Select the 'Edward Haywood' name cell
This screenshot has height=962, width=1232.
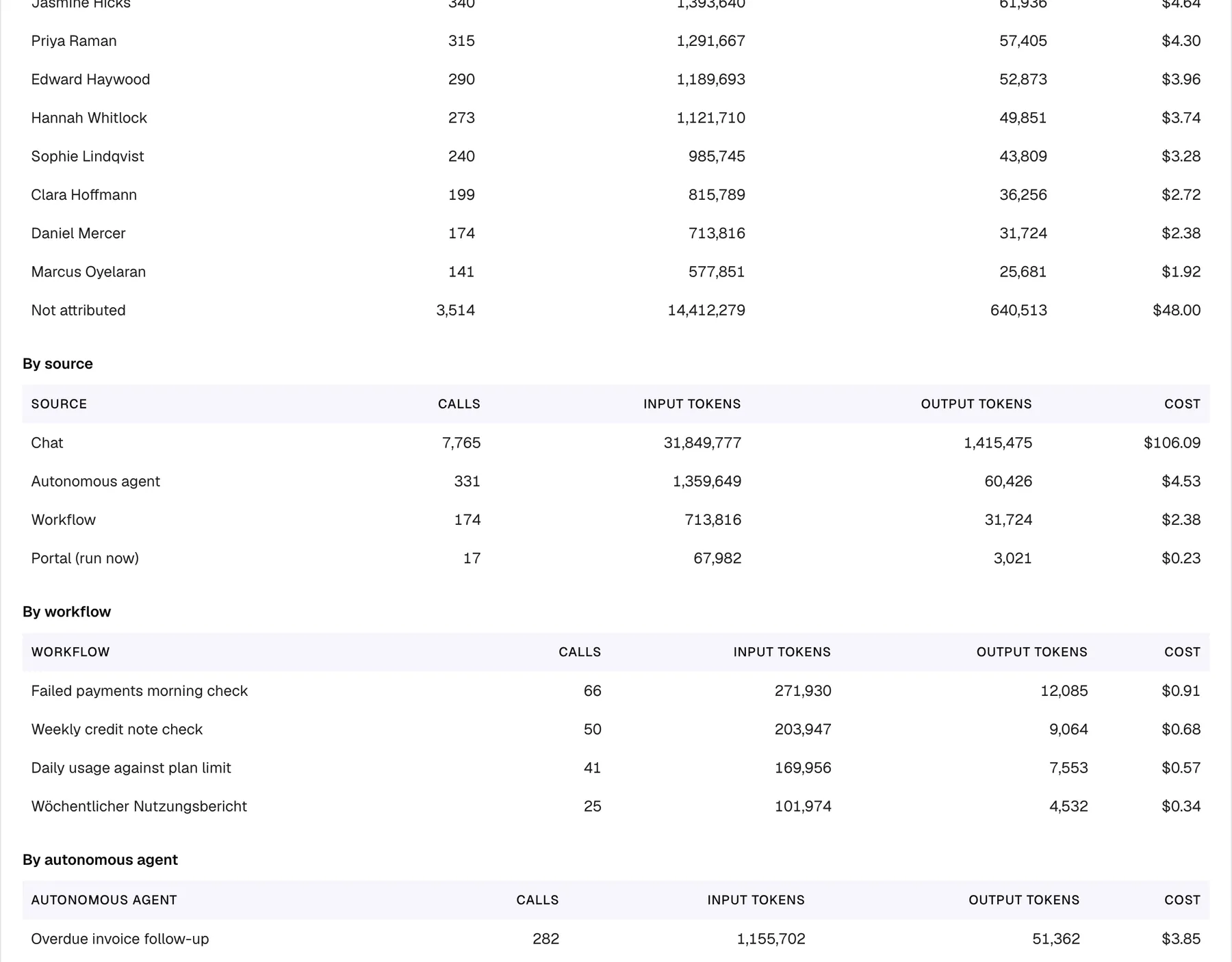[90, 79]
